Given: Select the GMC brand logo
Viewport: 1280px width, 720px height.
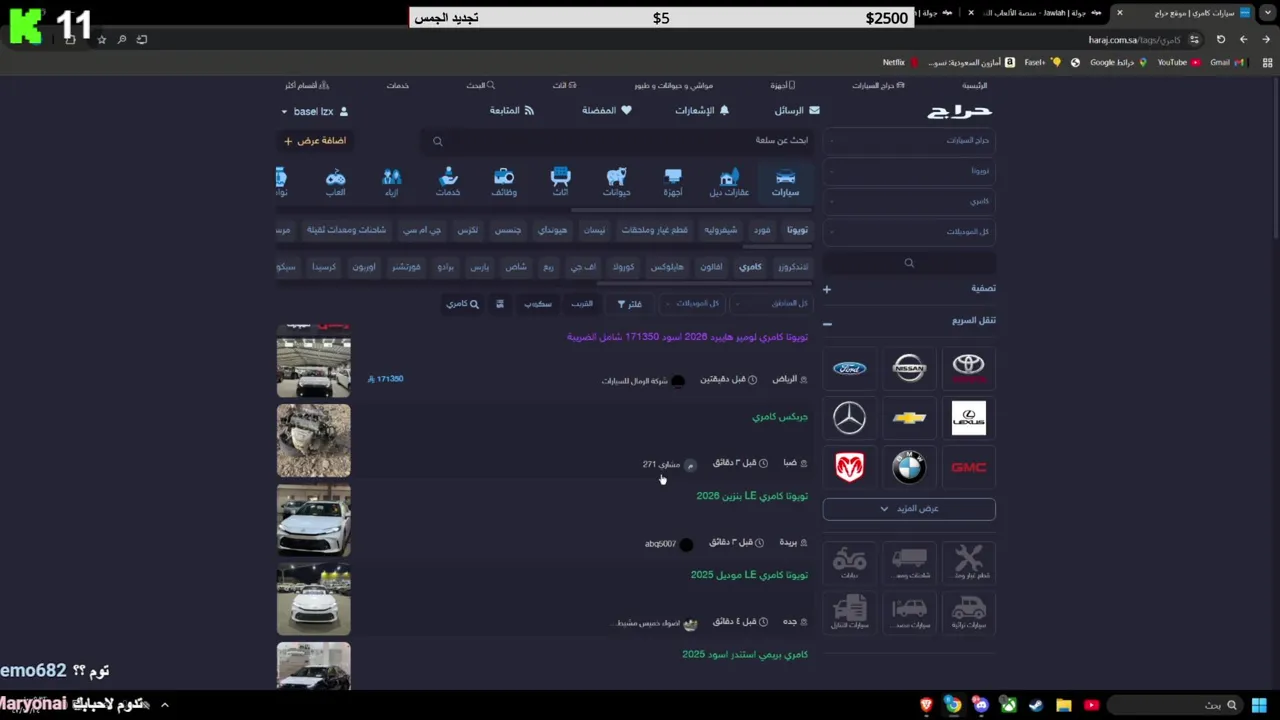Looking at the screenshot, I should (x=968, y=466).
